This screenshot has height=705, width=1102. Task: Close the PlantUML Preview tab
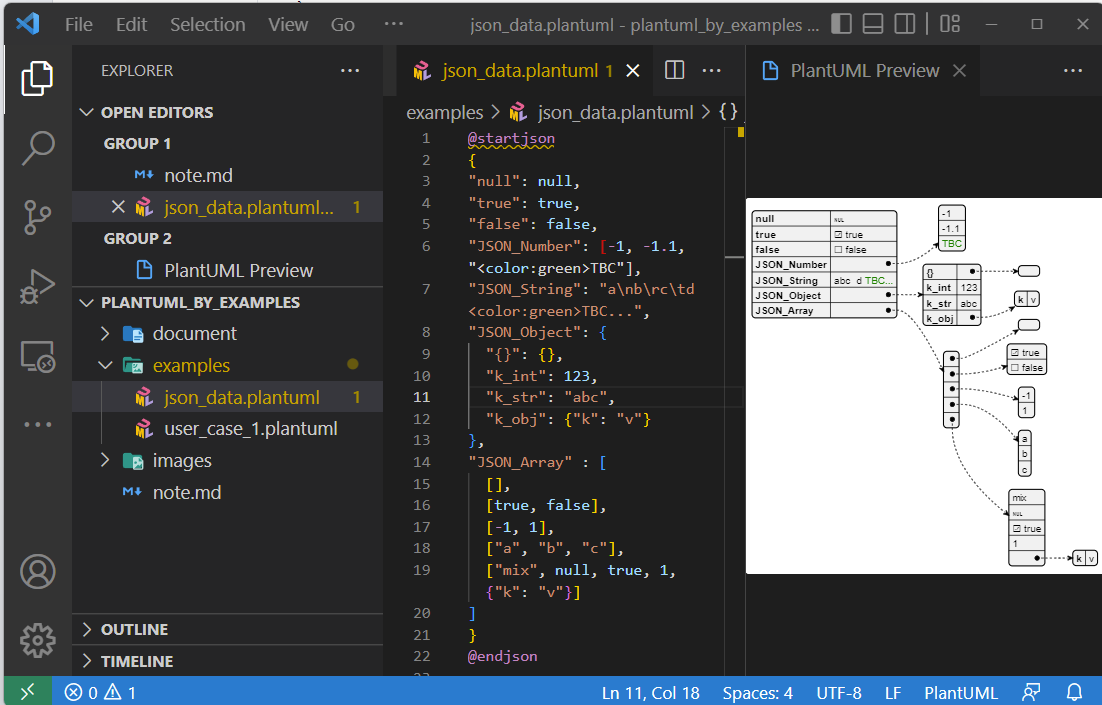tap(959, 70)
